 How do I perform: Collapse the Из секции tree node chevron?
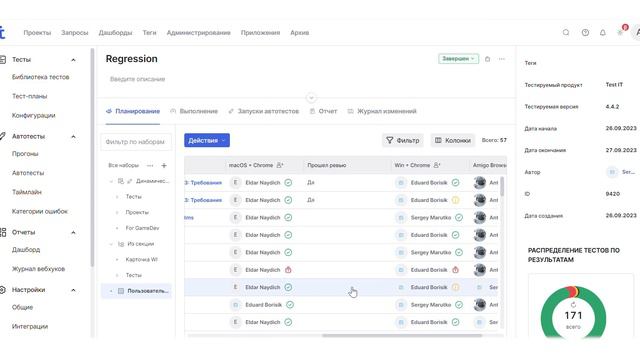[x=111, y=244]
